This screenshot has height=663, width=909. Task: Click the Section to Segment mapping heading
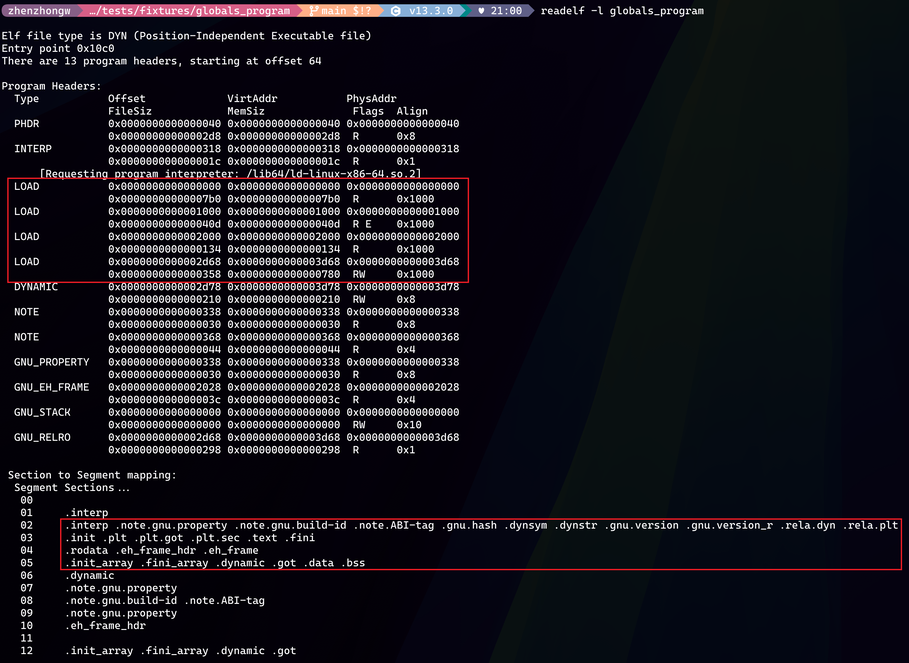point(92,475)
